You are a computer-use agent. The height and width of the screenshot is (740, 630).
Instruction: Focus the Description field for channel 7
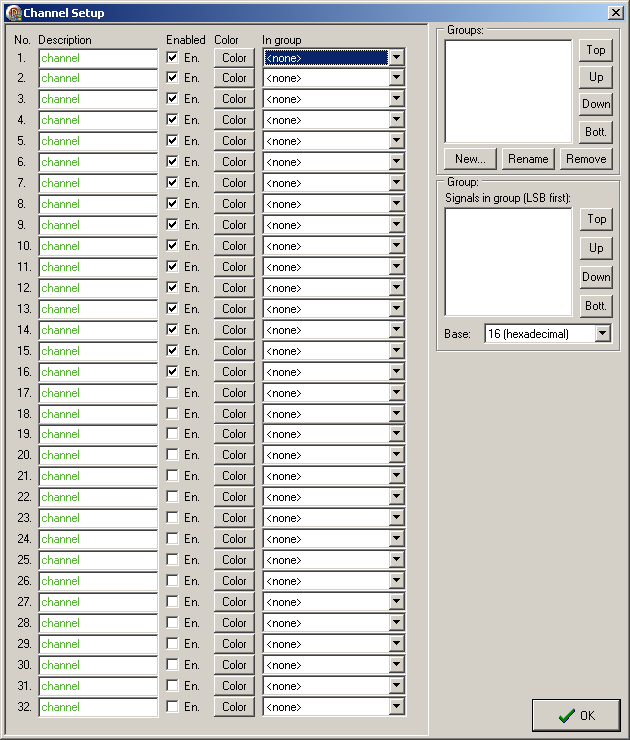(x=98, y=183)
